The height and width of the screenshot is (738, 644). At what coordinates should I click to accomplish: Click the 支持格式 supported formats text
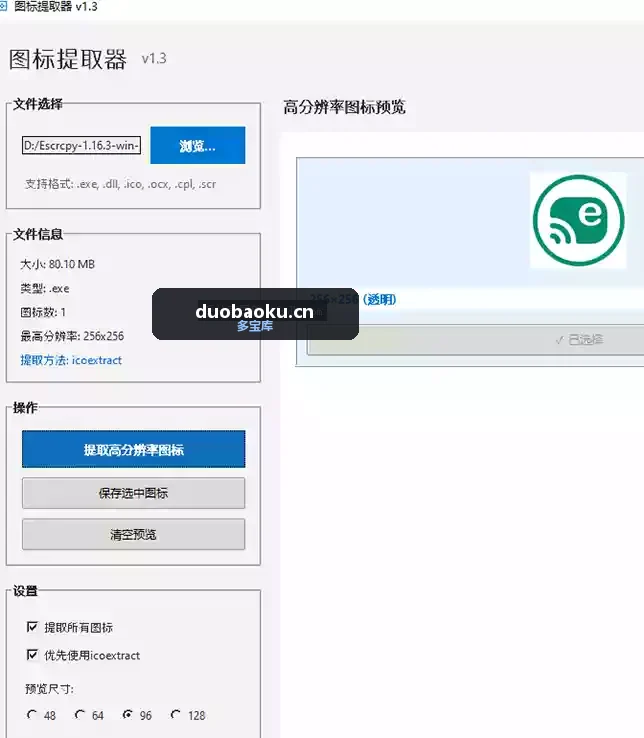pyautogui.click(x=121, y=184)
